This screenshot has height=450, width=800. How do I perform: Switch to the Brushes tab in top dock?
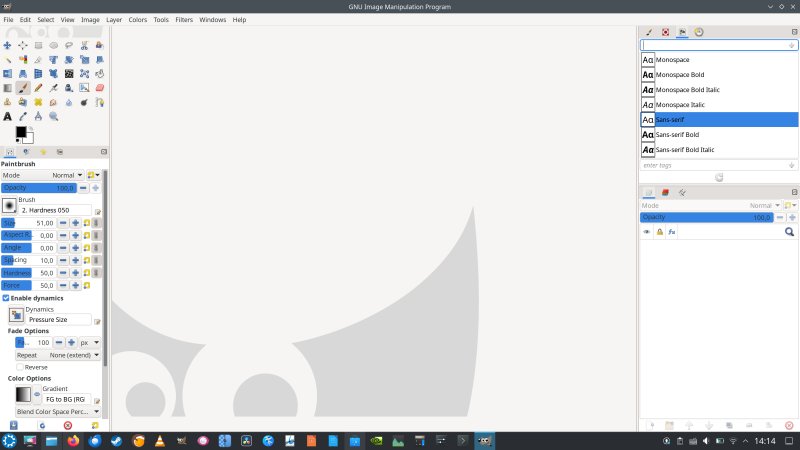[649, 32]
